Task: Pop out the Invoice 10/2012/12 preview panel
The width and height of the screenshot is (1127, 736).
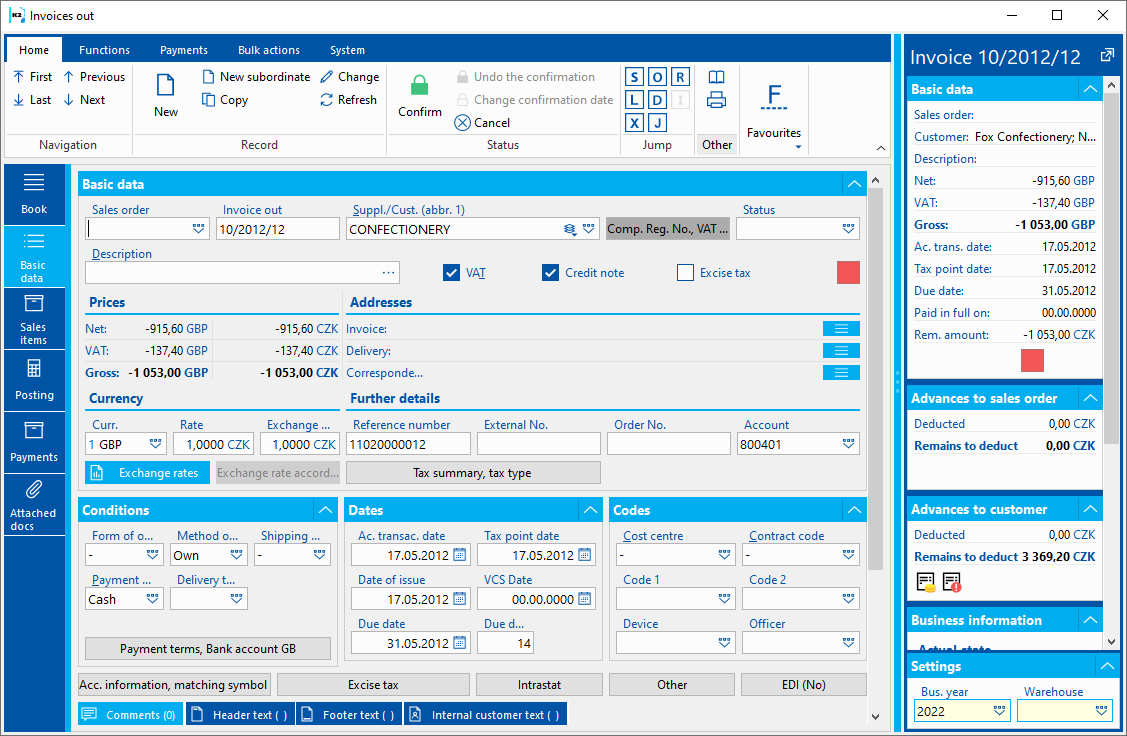Action: (x=1107, y=55)
